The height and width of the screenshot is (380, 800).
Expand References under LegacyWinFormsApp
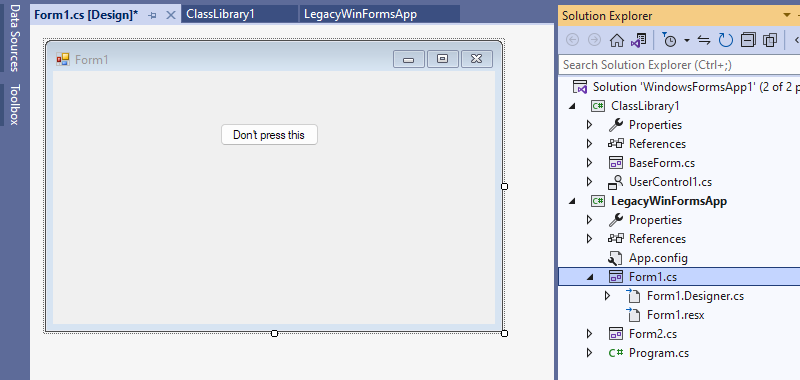pos(590,239)
